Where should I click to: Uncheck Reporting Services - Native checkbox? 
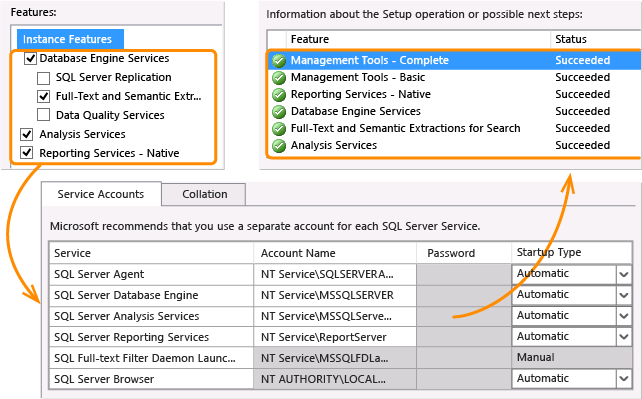click(x=27, y=153)
